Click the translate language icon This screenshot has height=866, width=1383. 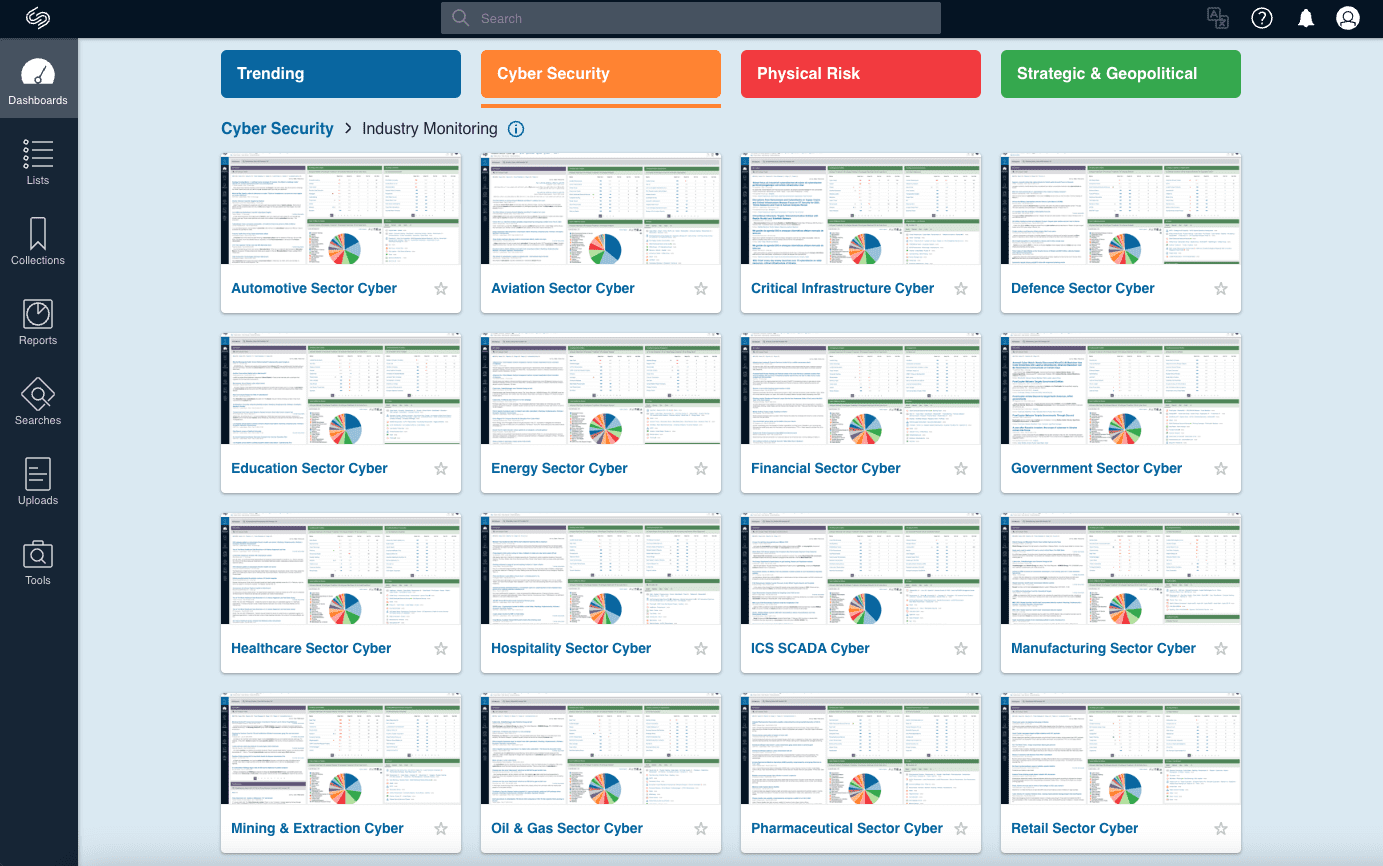click(1217, 18)
